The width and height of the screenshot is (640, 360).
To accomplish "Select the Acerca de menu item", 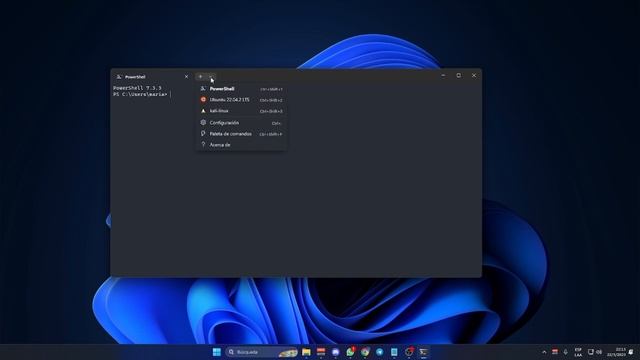I will [241, 144].
